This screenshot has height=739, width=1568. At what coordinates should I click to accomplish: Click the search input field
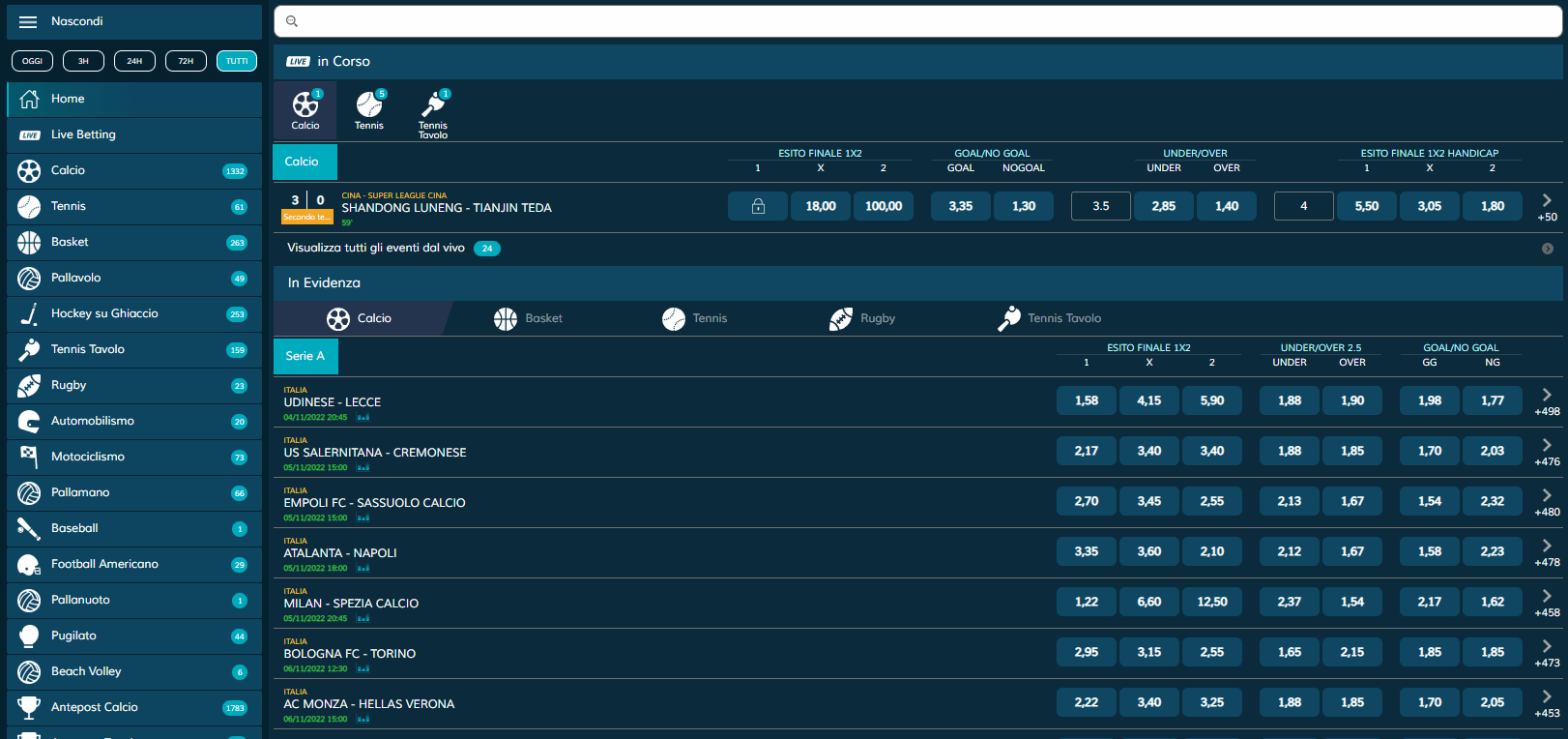pos(917,21)
